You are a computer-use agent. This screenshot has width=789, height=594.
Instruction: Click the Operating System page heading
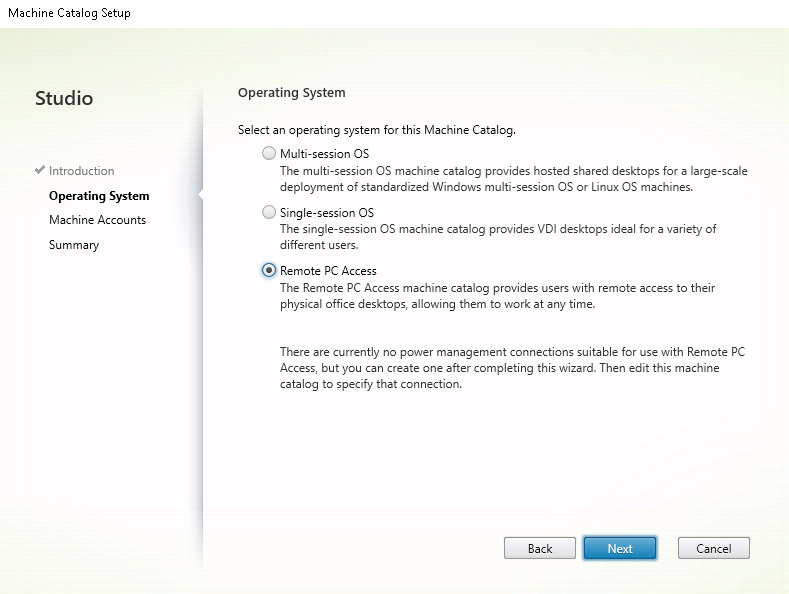pyautogui.click(x=292, y=93)
